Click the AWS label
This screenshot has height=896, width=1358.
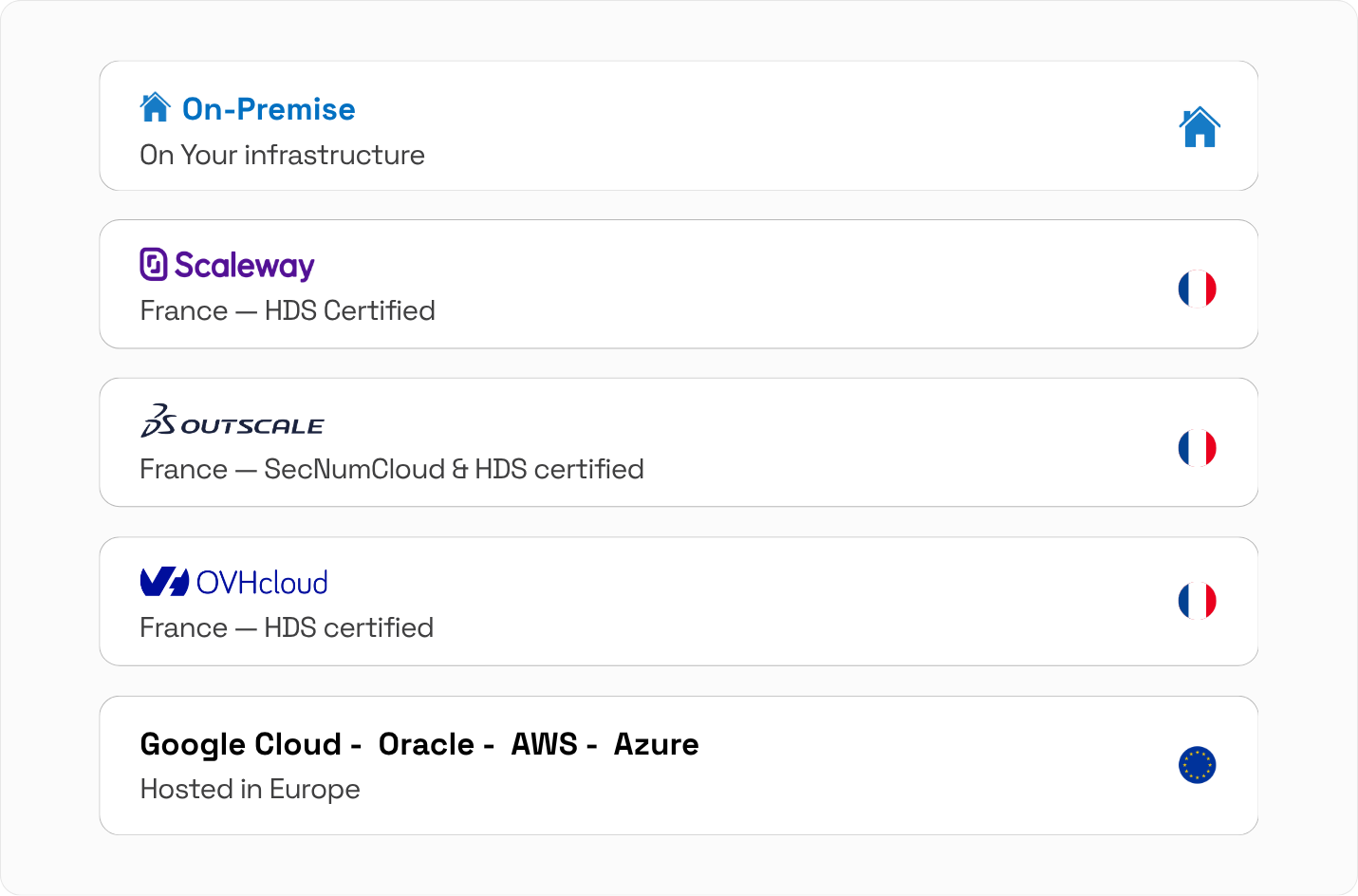point(544,744)
